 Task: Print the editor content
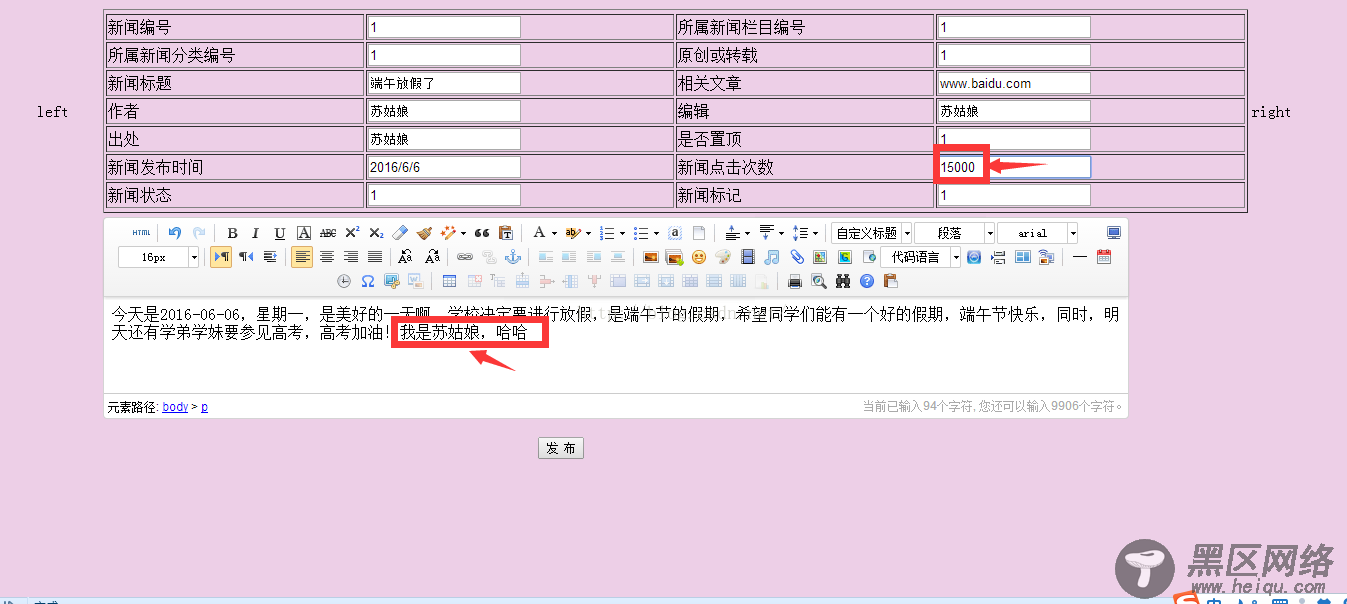click(x=795, y=281)
